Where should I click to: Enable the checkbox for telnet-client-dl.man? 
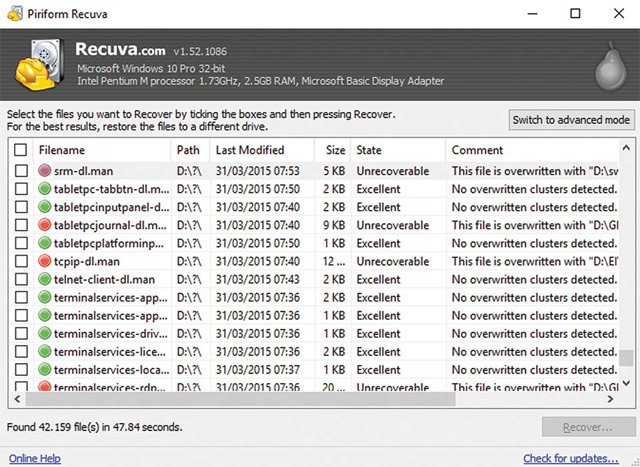click(x=21, y=279)
